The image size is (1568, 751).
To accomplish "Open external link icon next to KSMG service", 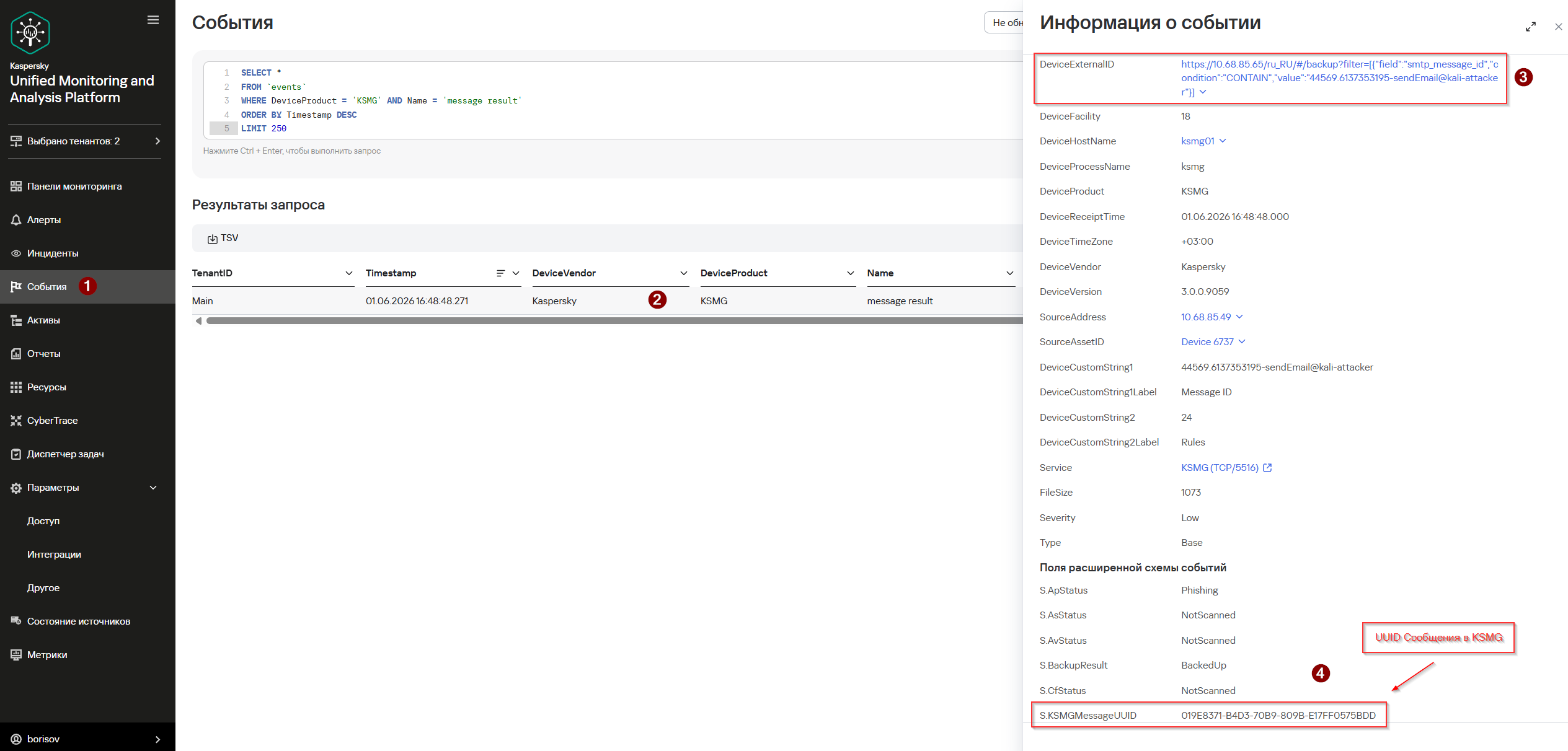I will point(1267,468).
